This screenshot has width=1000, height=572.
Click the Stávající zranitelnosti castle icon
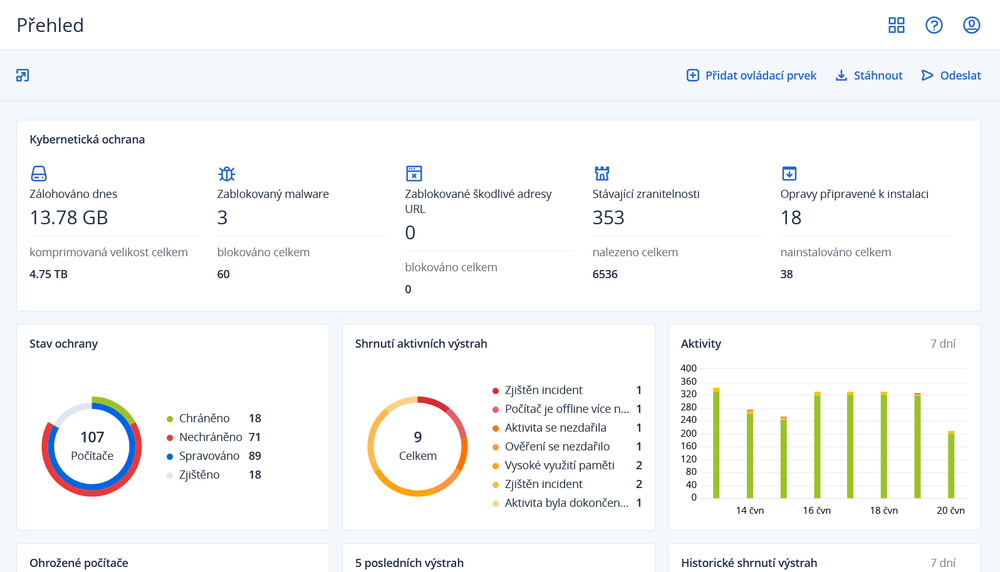tap(602, 174)
